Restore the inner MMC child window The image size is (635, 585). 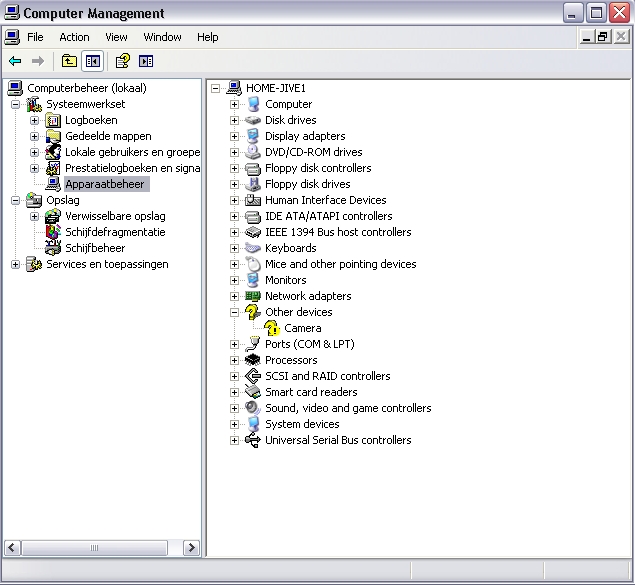603,37
